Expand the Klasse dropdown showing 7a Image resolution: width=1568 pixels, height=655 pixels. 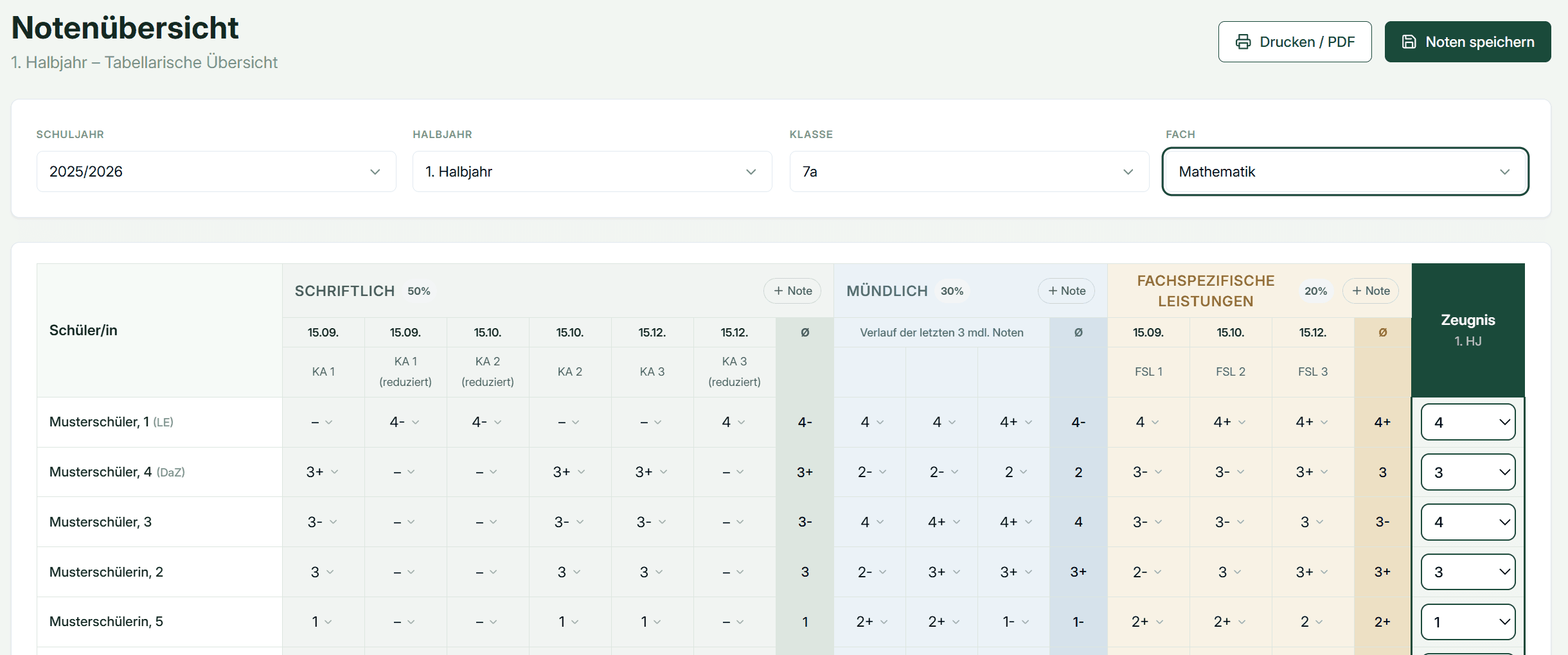(969, 171)
